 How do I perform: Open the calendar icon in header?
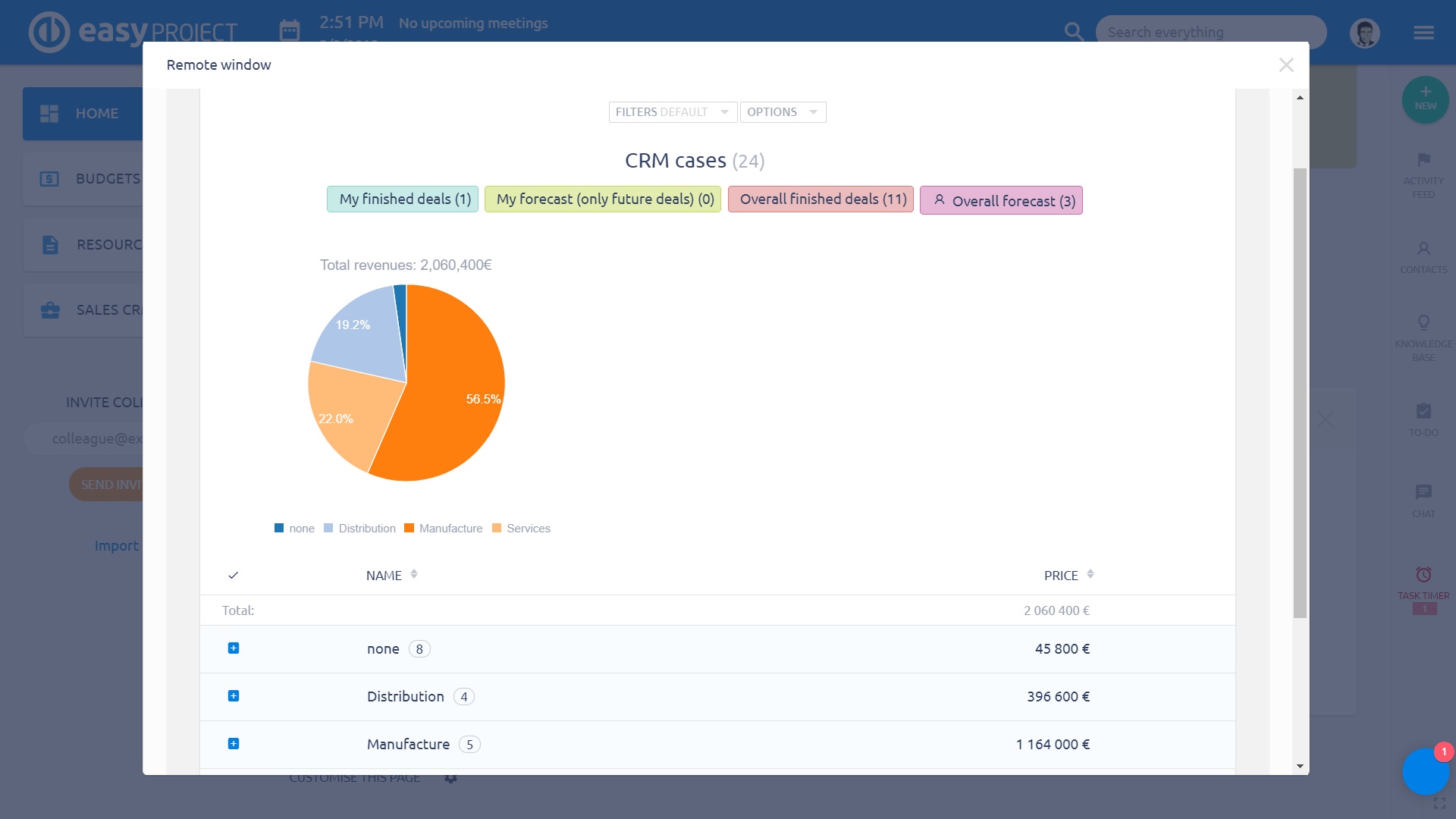tap(290, 30)
